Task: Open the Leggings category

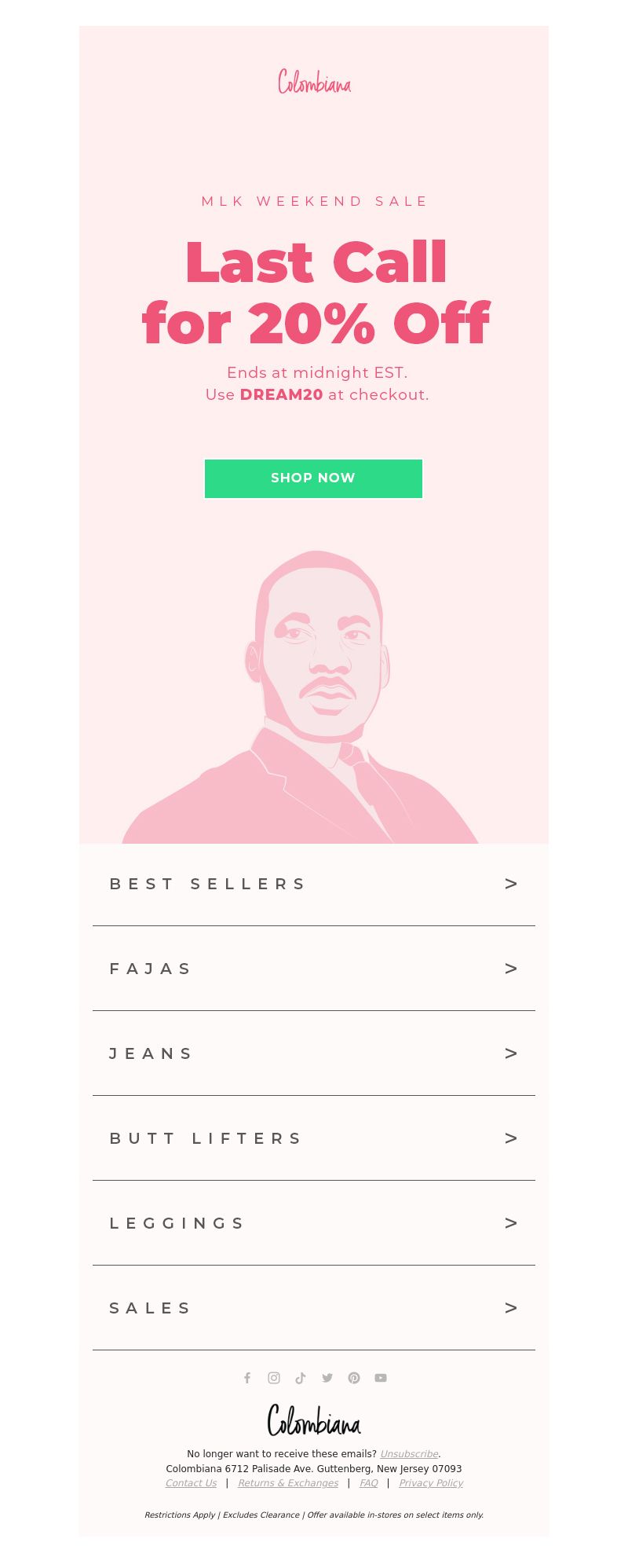Action: [x=314, y=1223]
